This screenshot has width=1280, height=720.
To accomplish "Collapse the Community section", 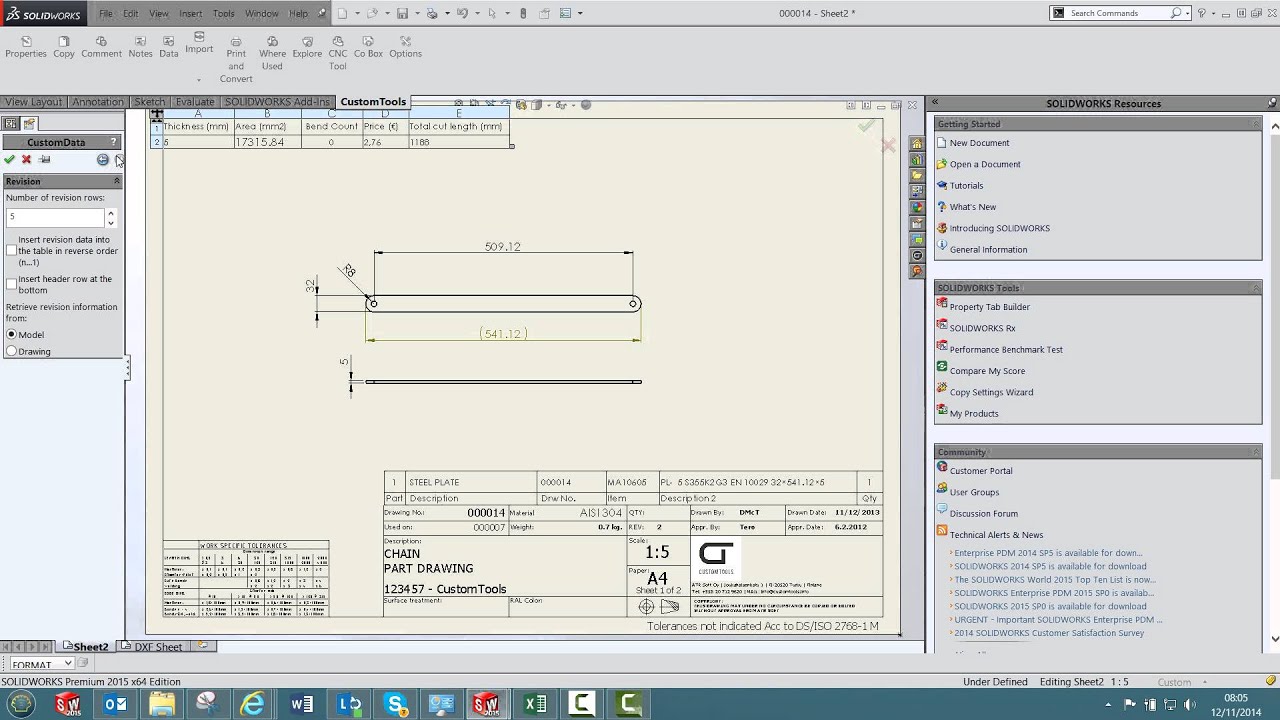I will click(1256, 452).
